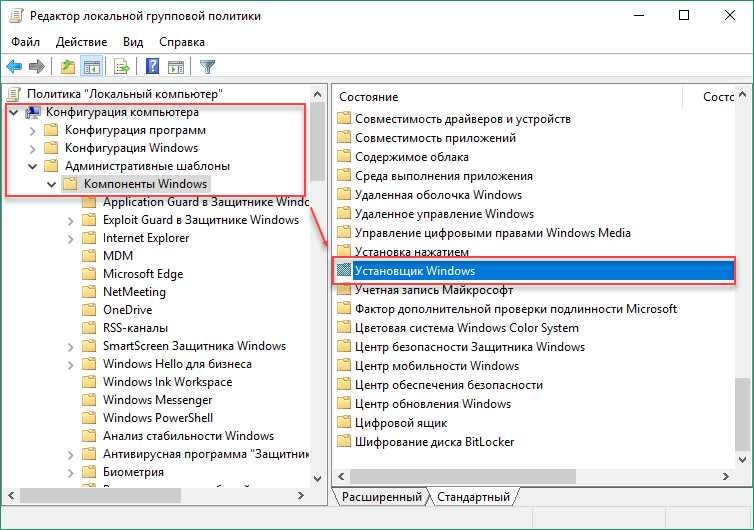Expand the Конфигурация Windows node
The height and width of the screenshot is (530, 754).
point(33,149)
